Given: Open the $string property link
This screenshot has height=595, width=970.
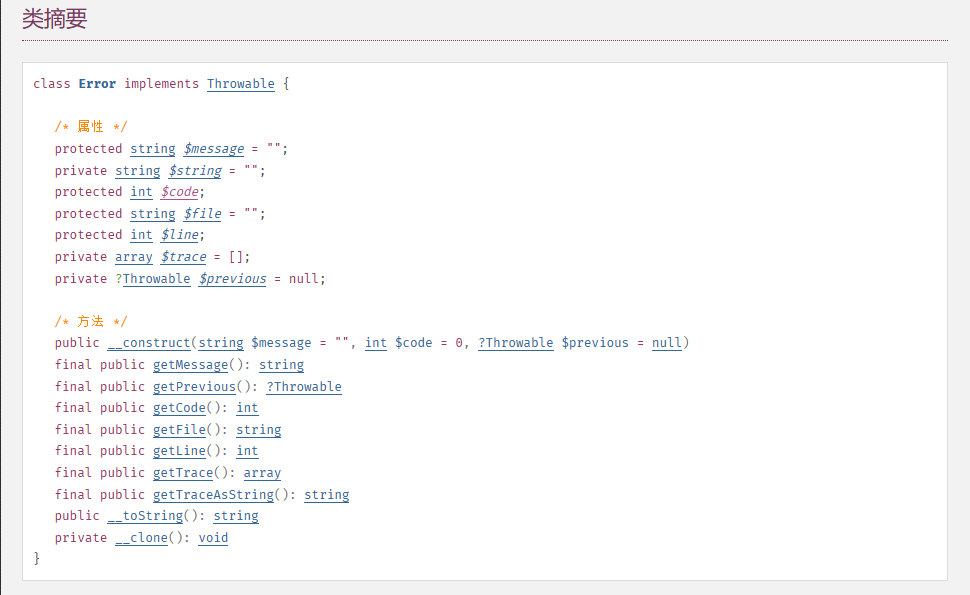Looking at the screenshot, I should (195, 171).
